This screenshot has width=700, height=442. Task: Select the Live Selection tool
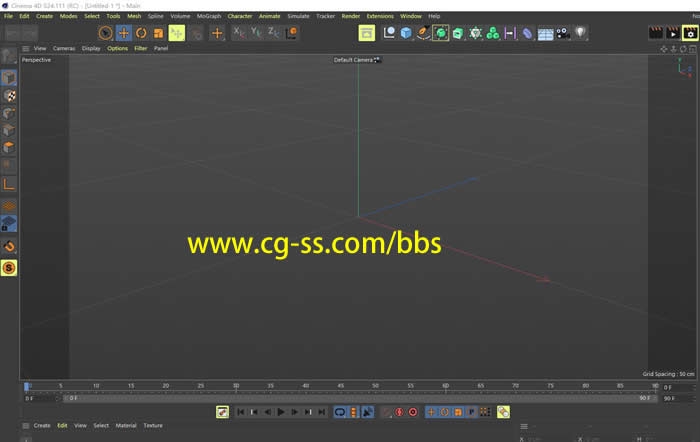click(105, 33)
